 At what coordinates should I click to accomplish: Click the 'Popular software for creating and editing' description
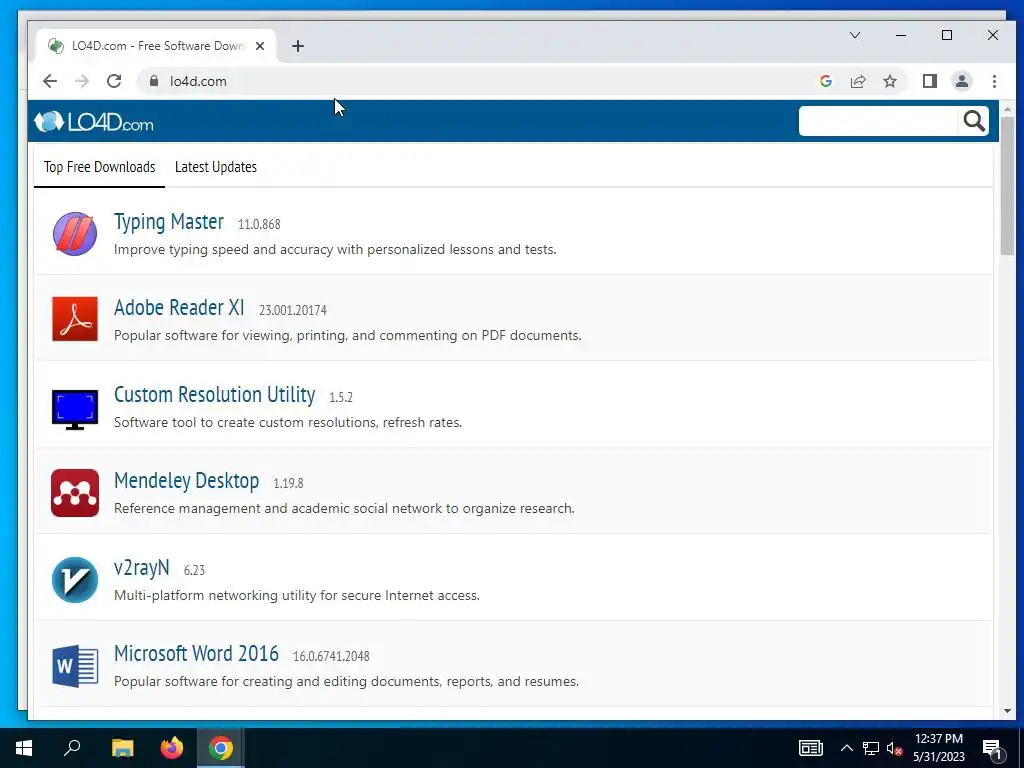(x=346, y=682)
